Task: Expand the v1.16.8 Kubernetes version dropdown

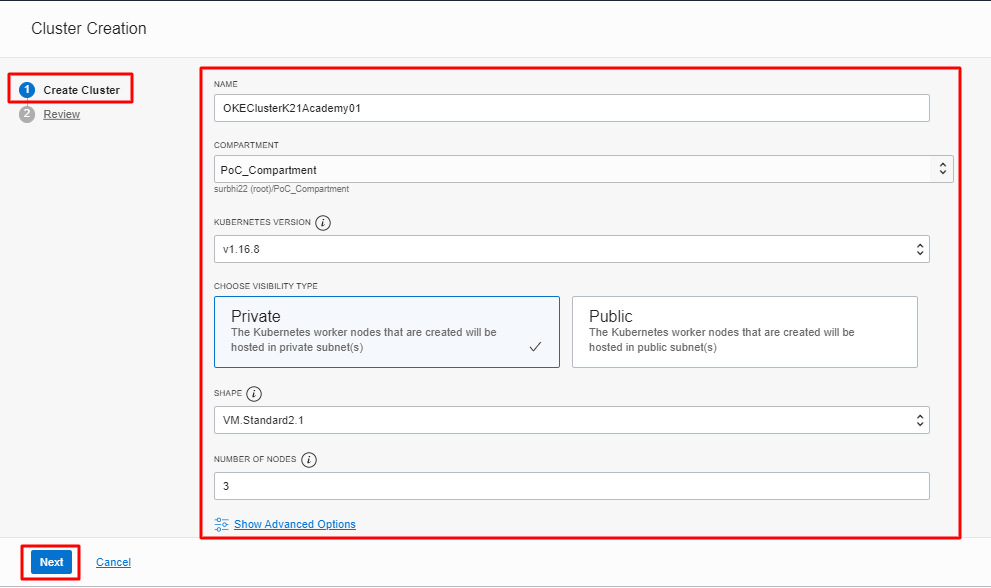Action: 571,249
